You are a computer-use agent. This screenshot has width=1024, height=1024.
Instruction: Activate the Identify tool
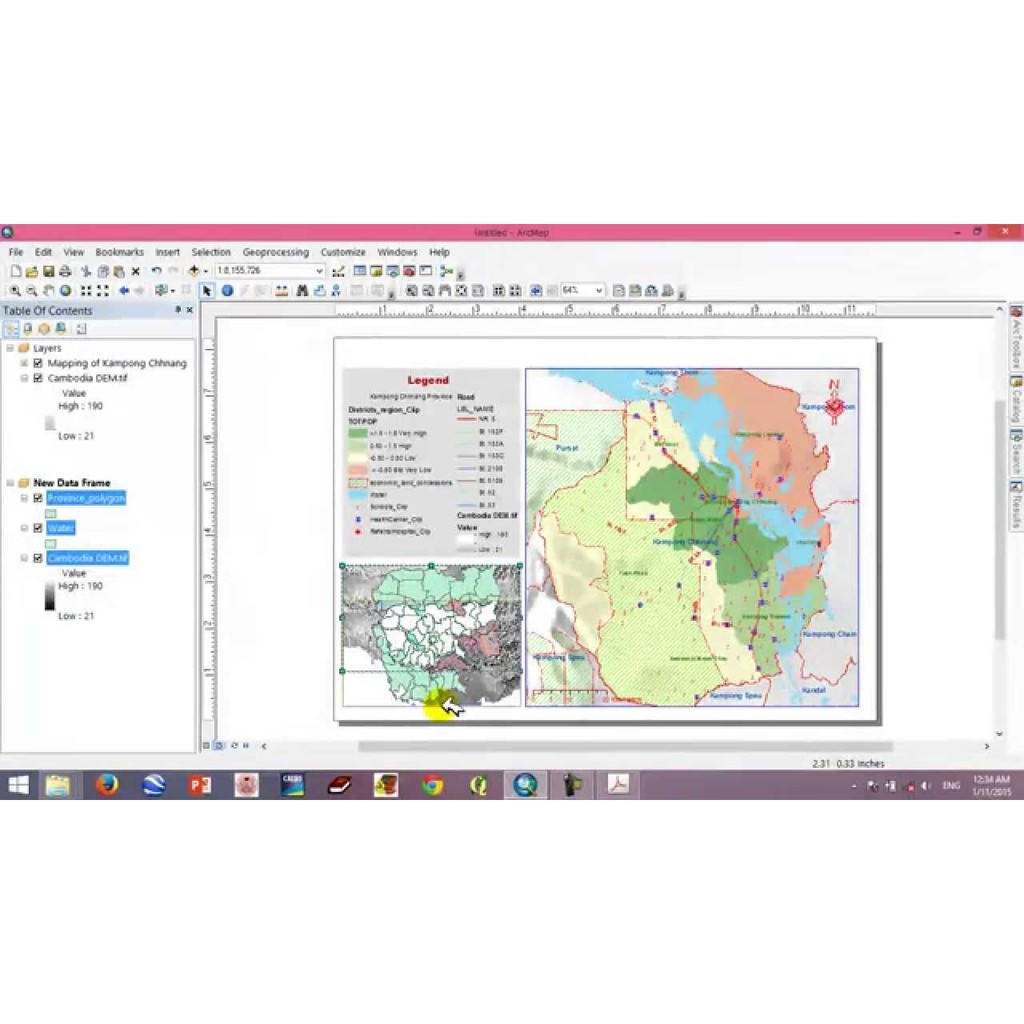[227, 291]
